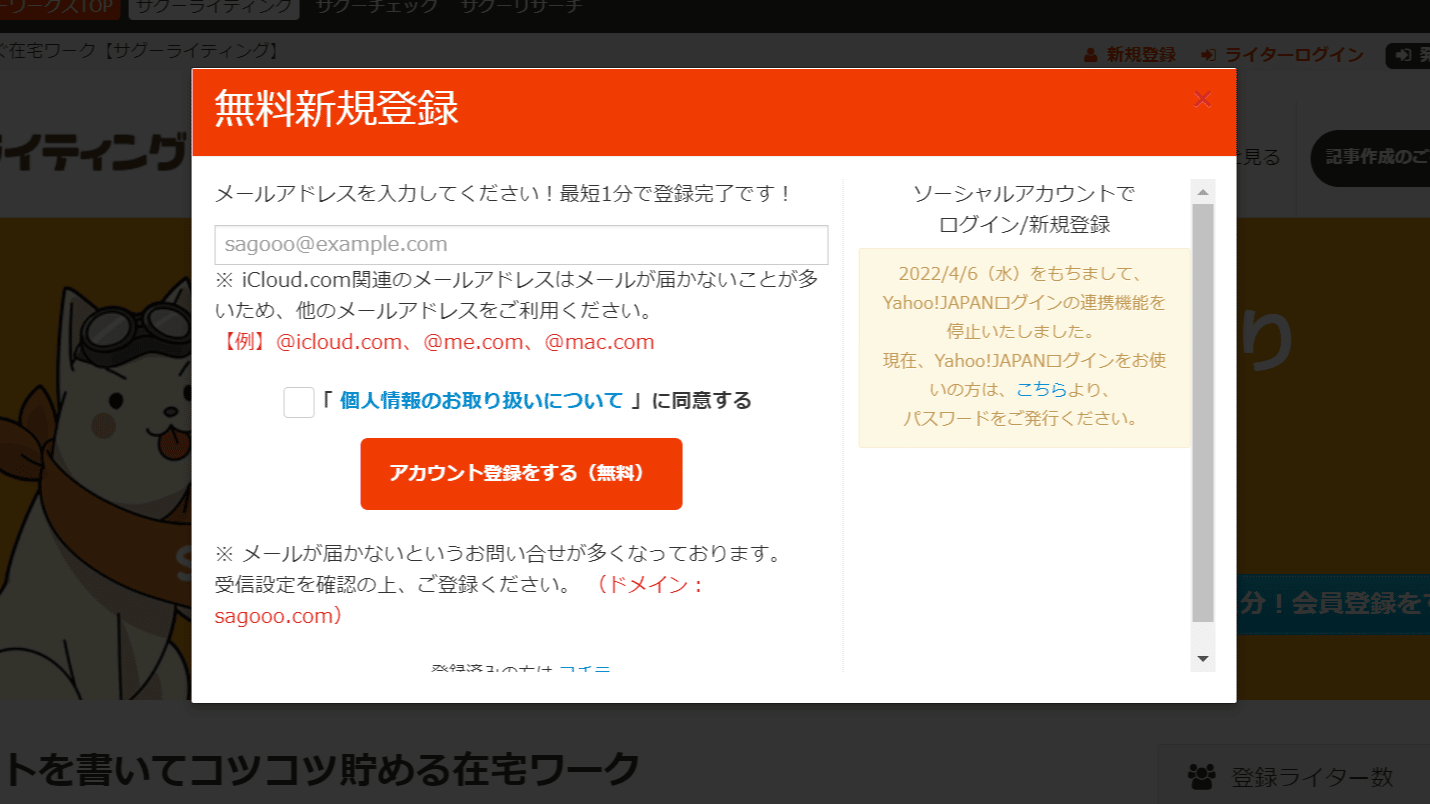
Task: Click the scrollbar down arrow in dialog
Action: pos(1203,659)
